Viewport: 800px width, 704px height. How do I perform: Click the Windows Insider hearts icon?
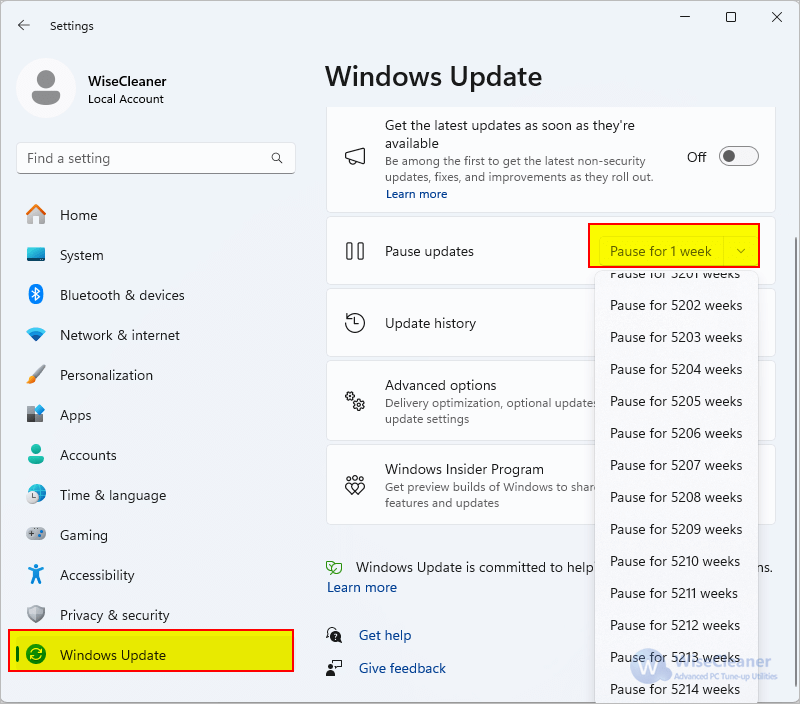[355, 485]
